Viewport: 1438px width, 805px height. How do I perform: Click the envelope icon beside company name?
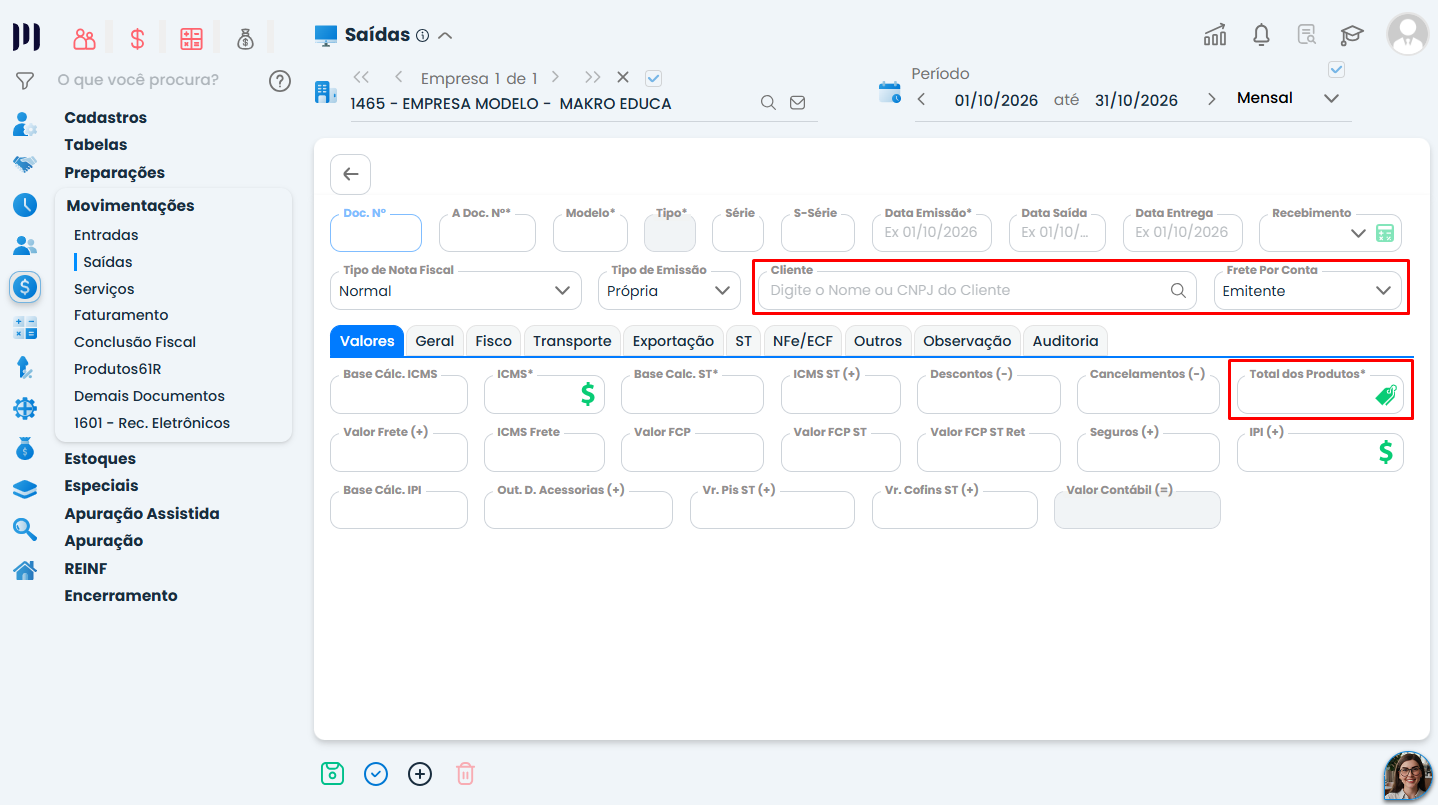pyautogui.click(x=797, y=102)
